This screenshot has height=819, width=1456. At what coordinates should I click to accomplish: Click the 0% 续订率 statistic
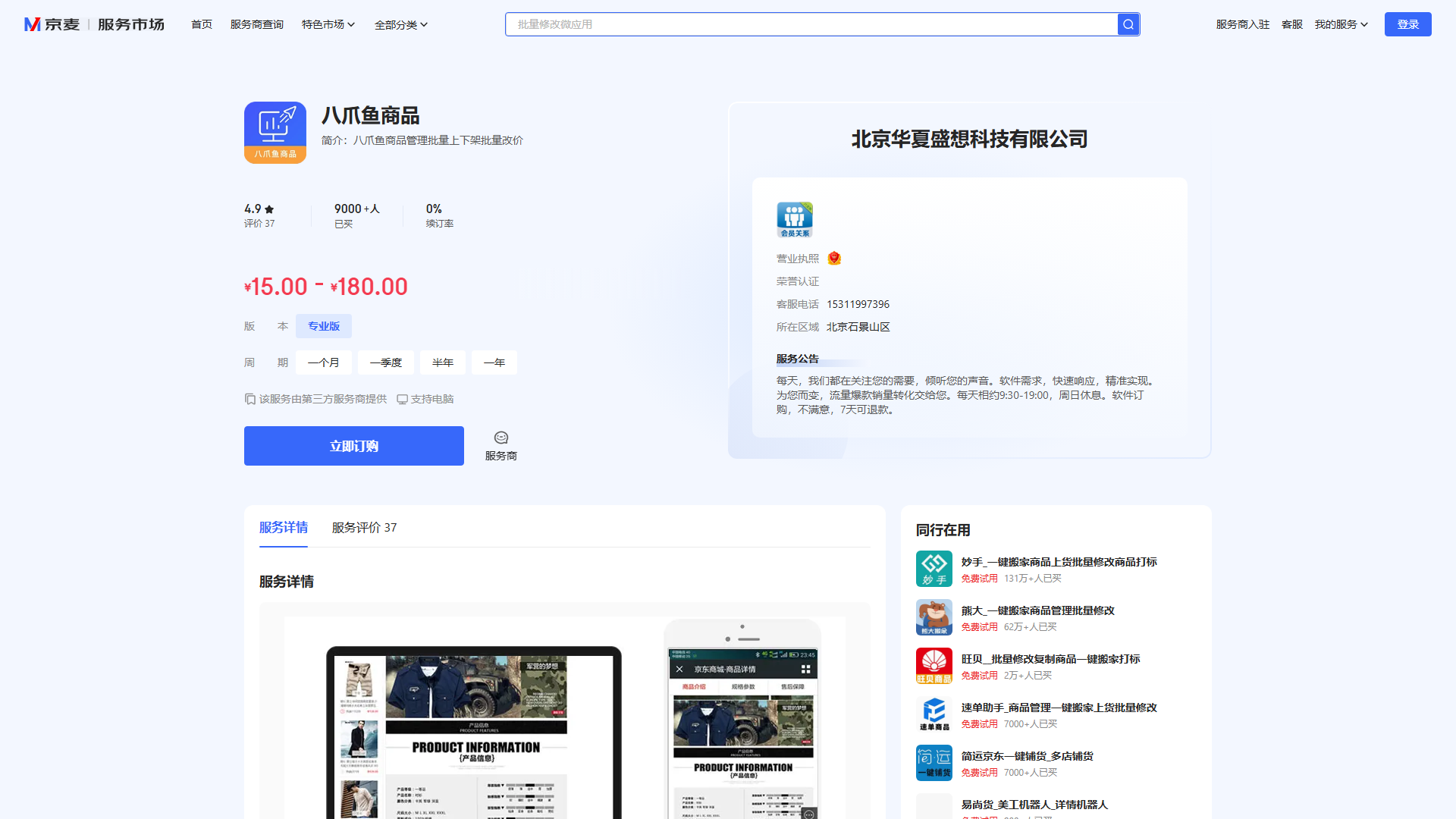point(440,216)
